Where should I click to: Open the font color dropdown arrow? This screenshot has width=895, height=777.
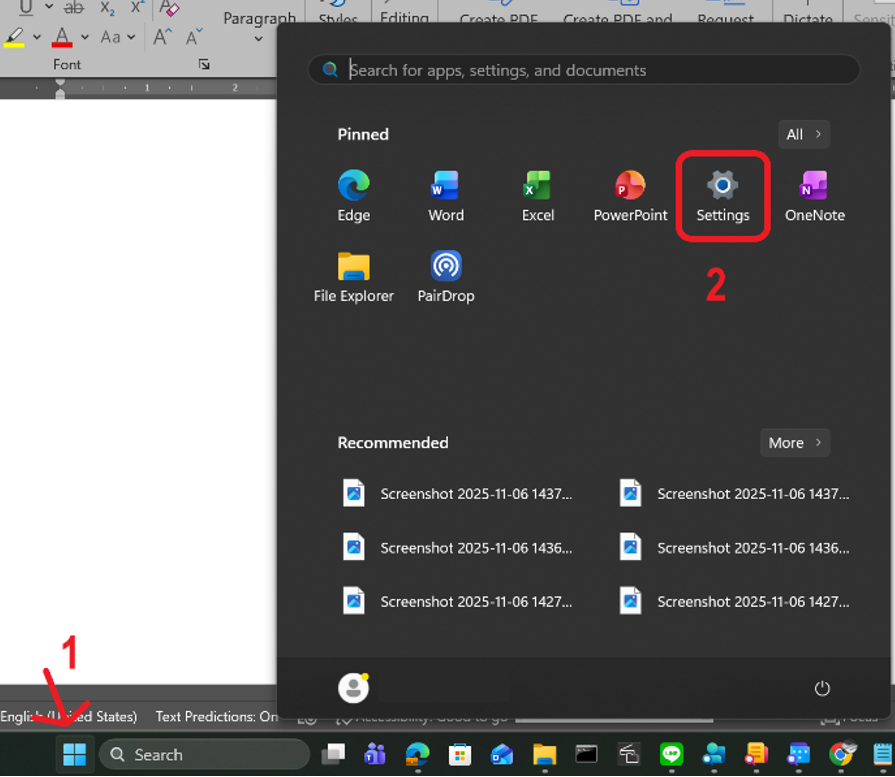[x=85, y=38]
